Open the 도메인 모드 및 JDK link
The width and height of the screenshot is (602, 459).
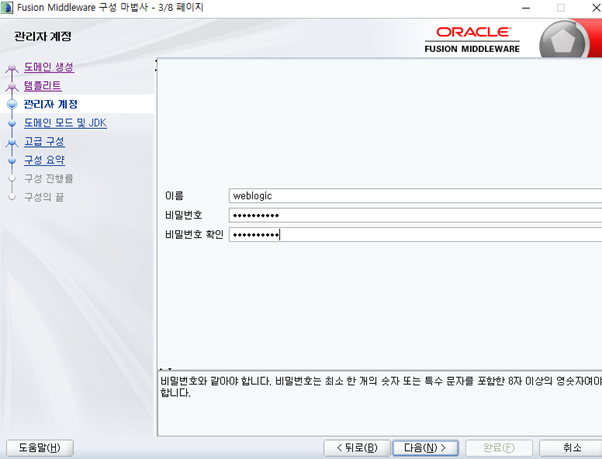65,123
